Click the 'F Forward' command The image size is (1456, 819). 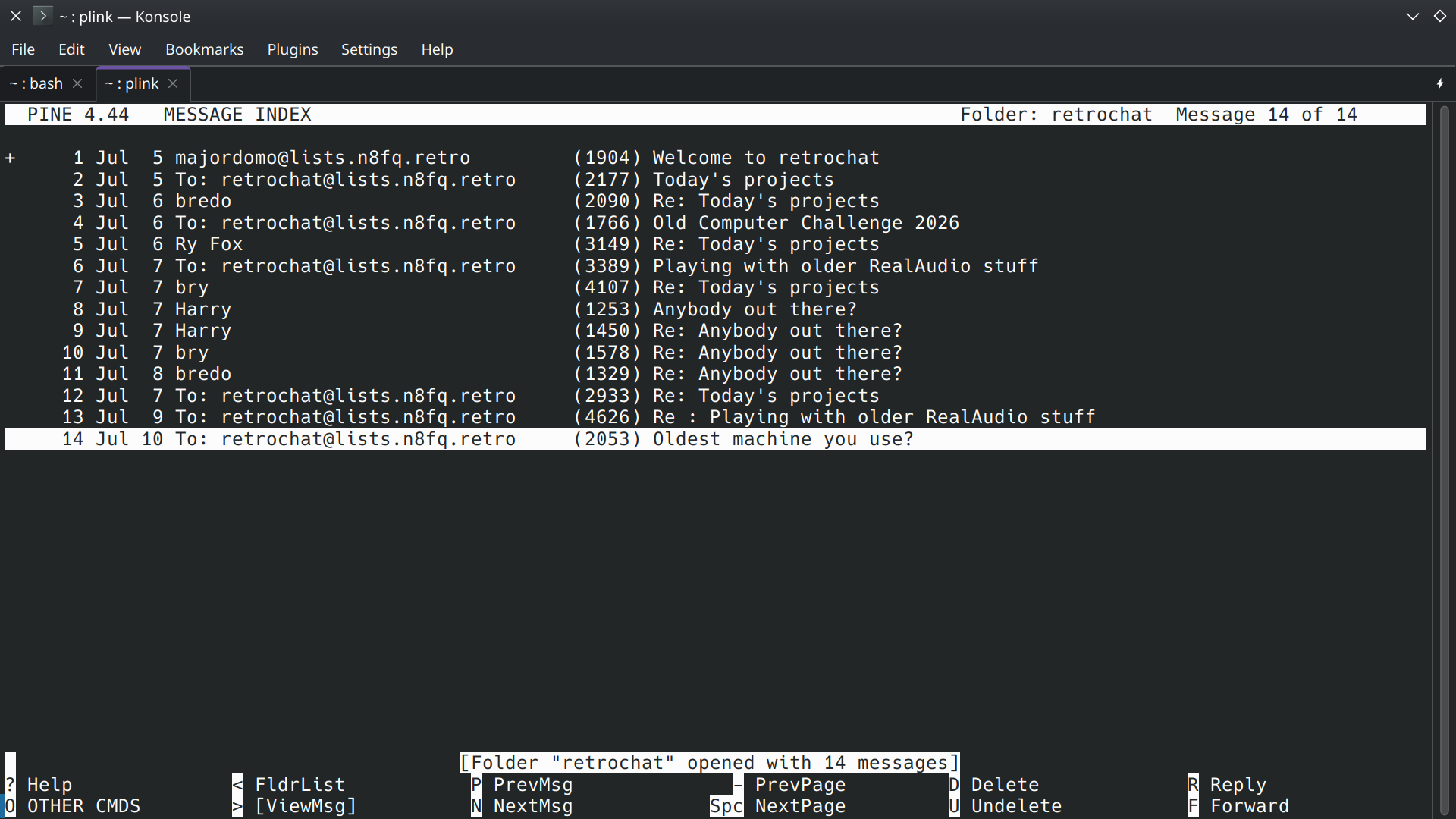[x=1238, y=806]
